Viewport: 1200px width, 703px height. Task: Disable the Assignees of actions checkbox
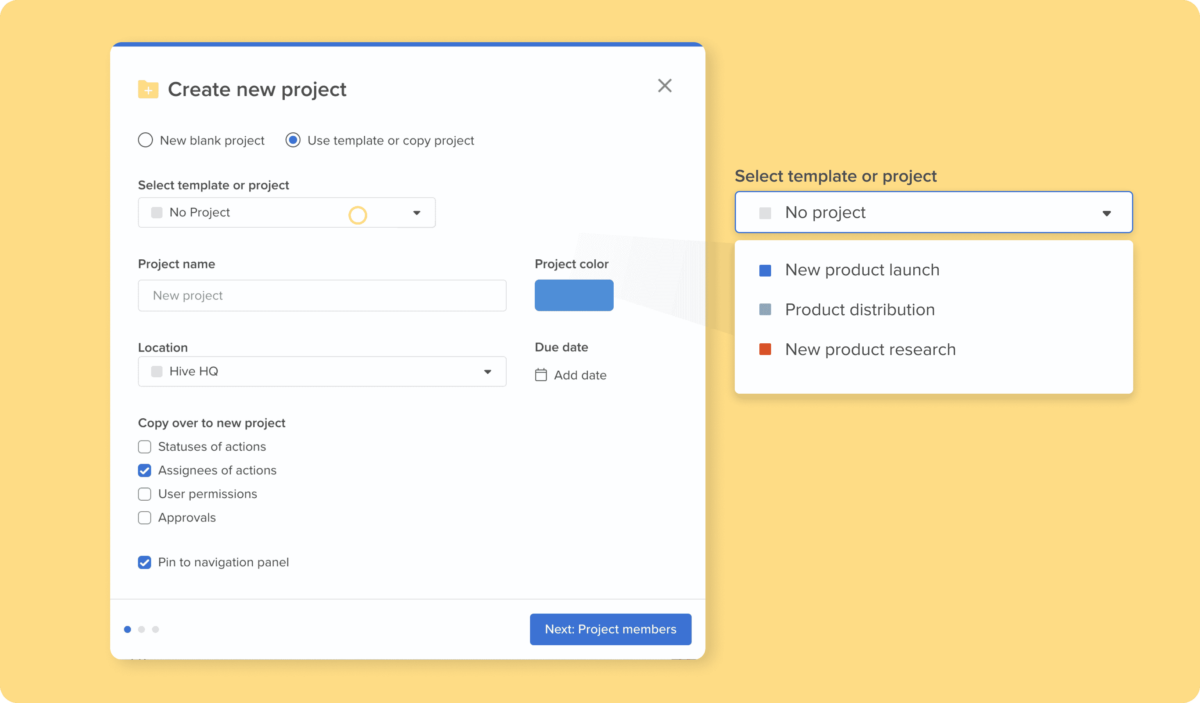pos(144,470)
